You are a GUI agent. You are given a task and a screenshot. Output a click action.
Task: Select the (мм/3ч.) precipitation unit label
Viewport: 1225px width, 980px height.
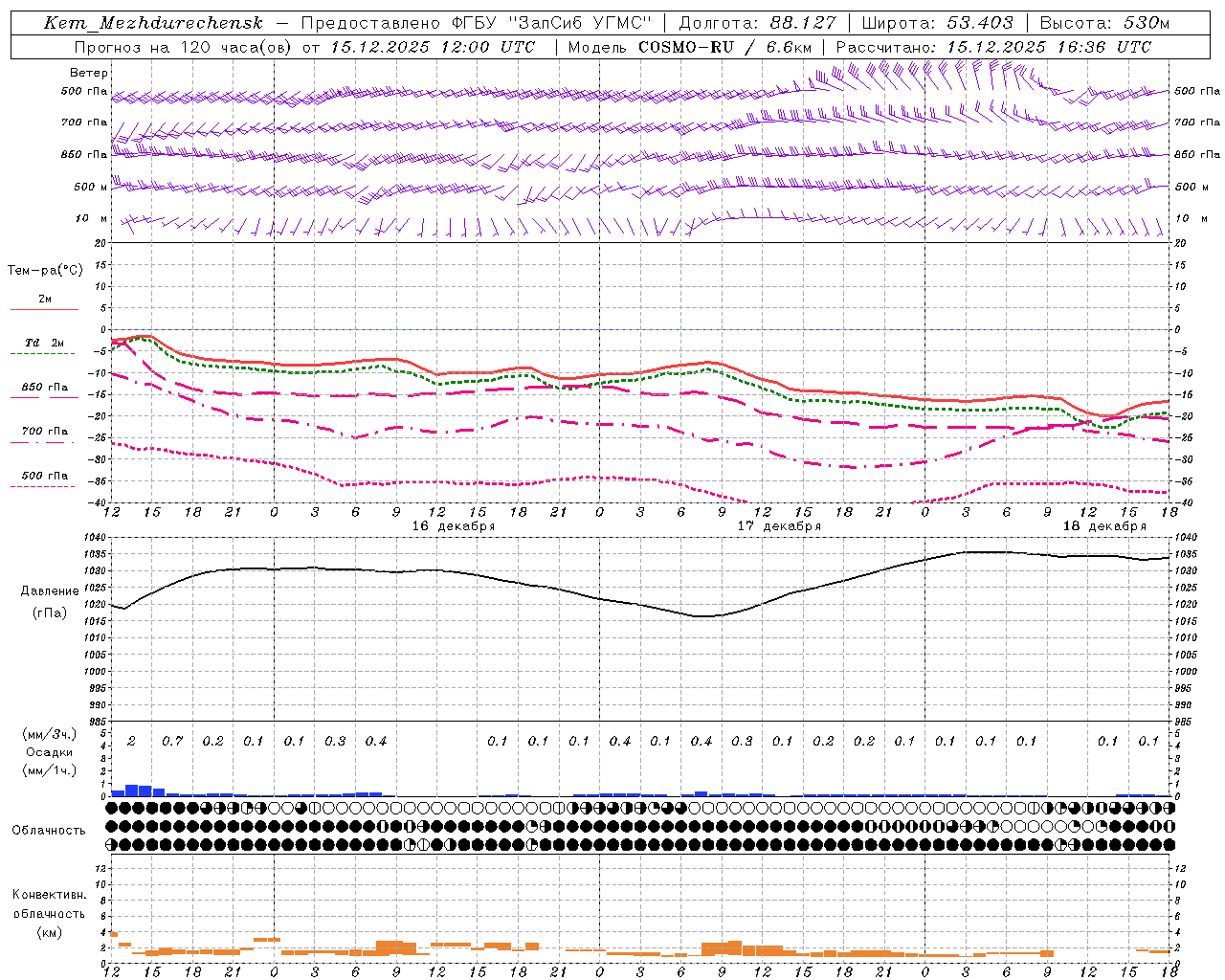50,734
